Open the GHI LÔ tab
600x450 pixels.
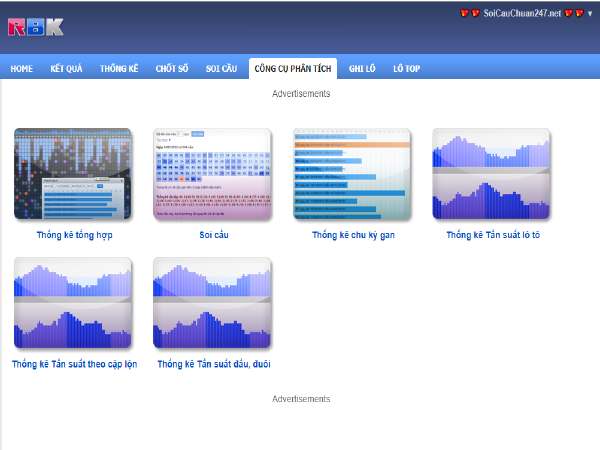pos(362,68)
